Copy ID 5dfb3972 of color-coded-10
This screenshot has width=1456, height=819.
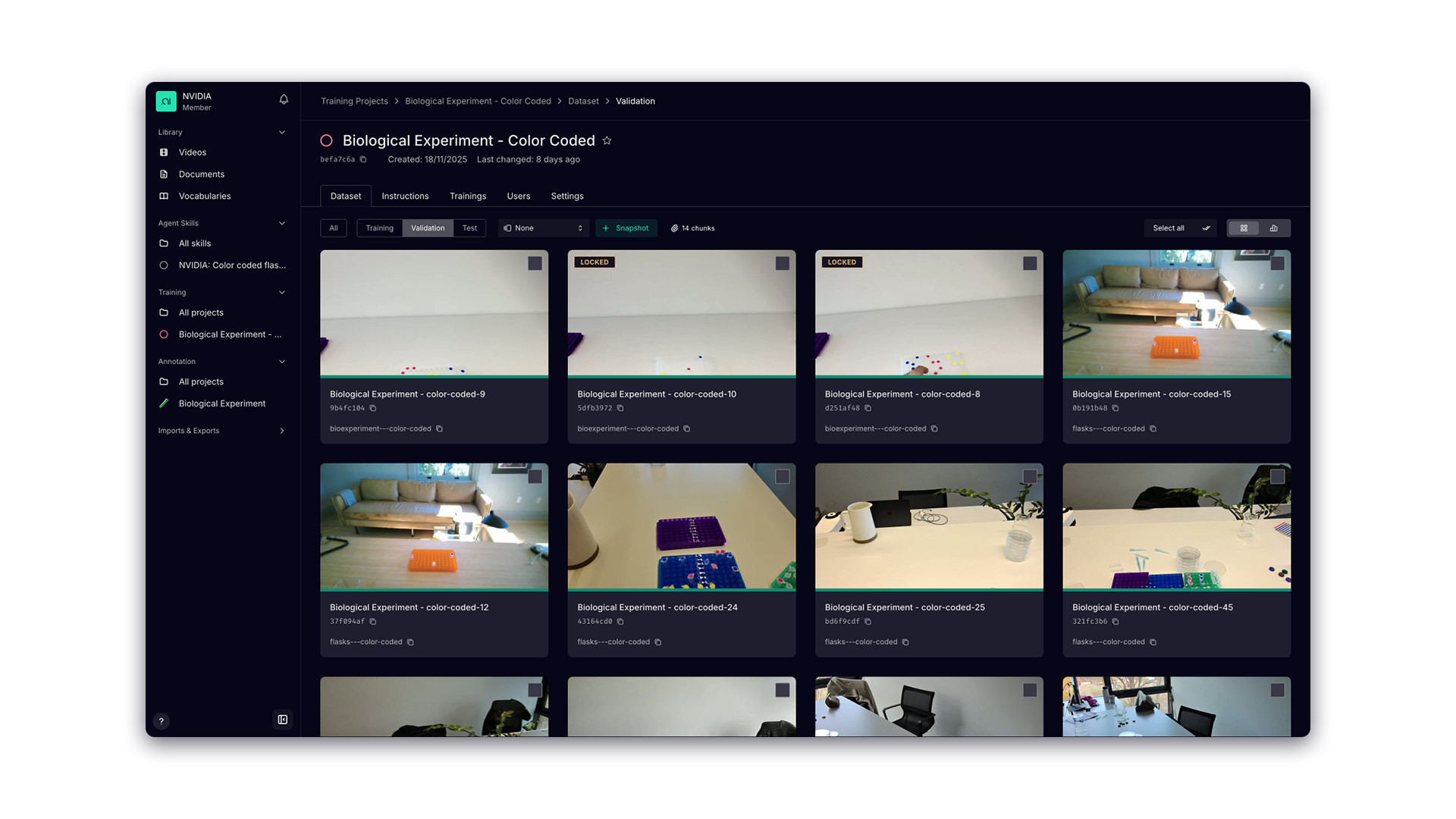(x=620, y=408)
